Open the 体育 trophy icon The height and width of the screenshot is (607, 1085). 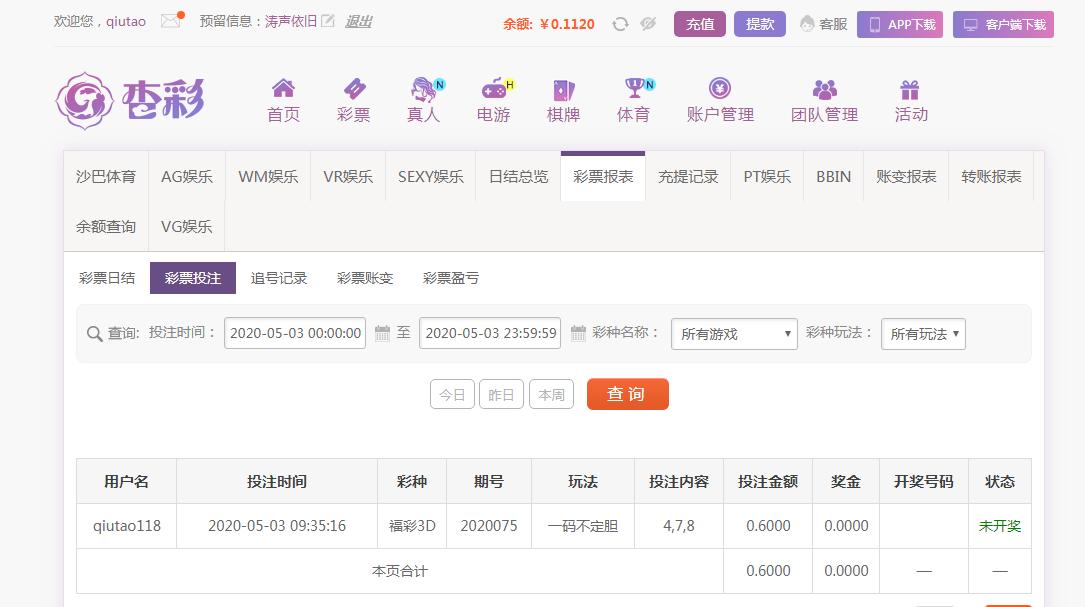pos(634,89)
